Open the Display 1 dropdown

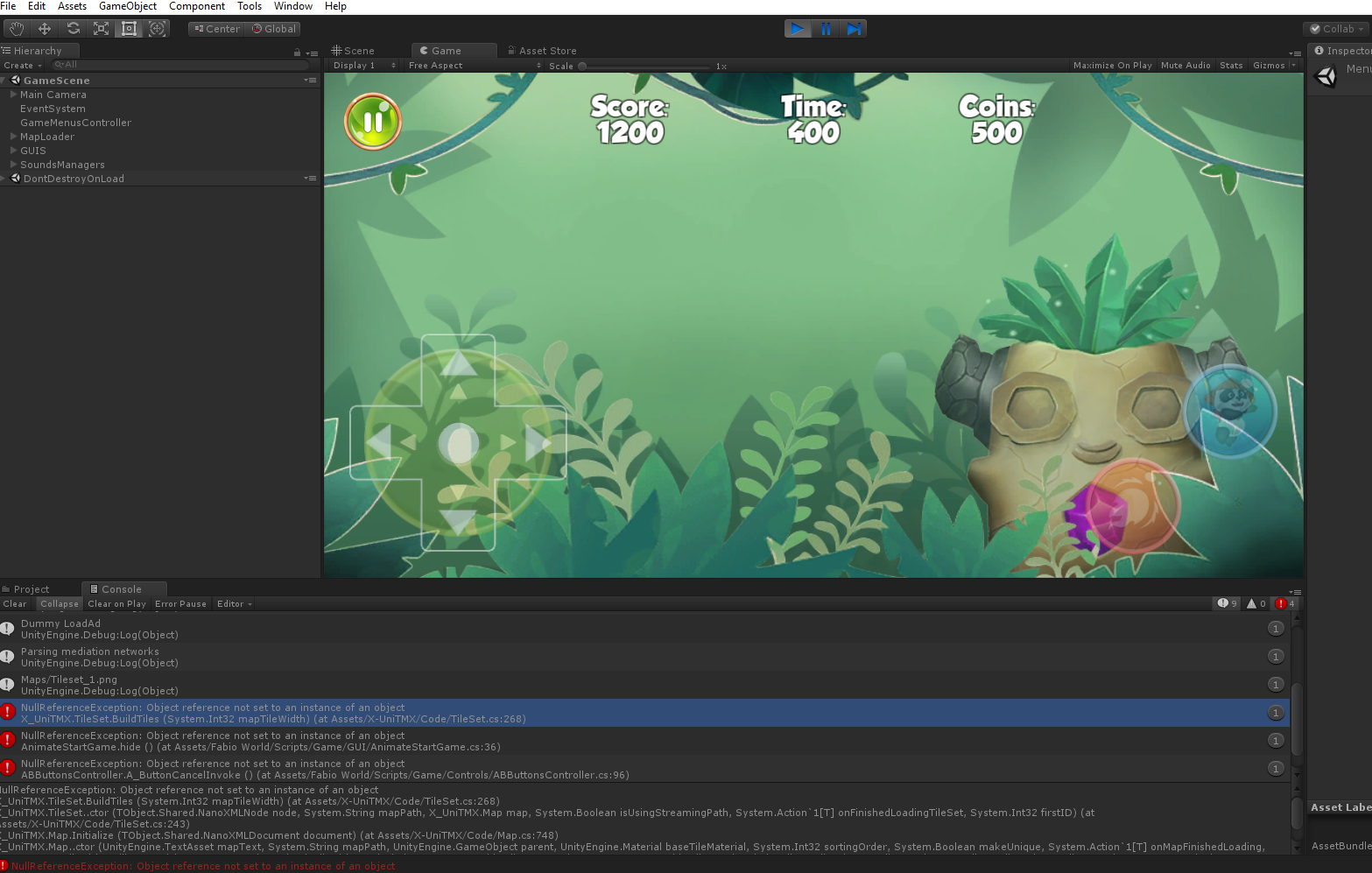click(364, 66)
